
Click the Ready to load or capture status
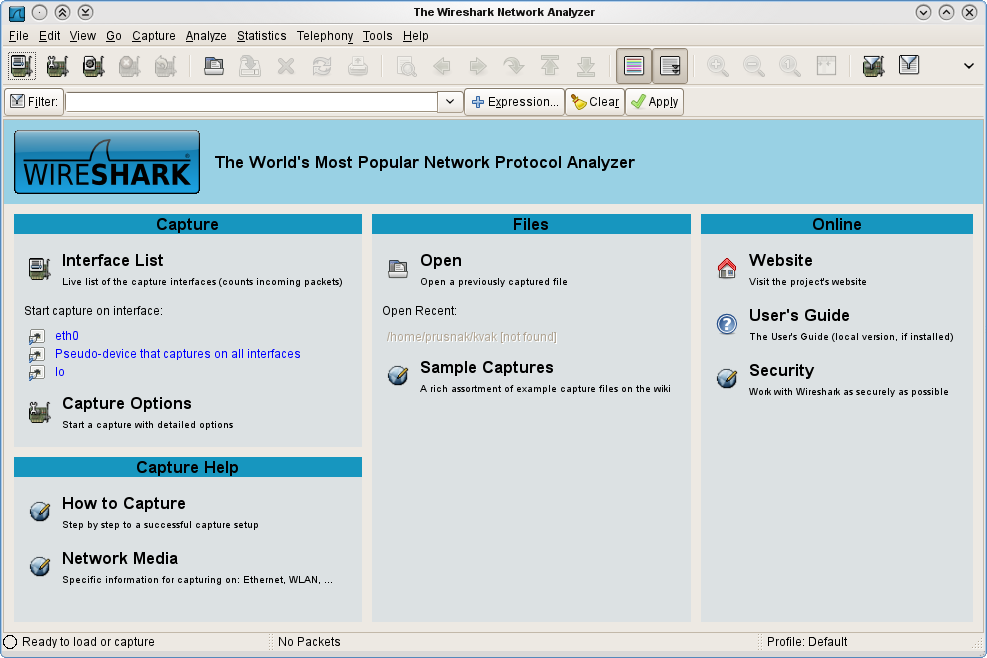pyautogui.click(x=88, y=642)
